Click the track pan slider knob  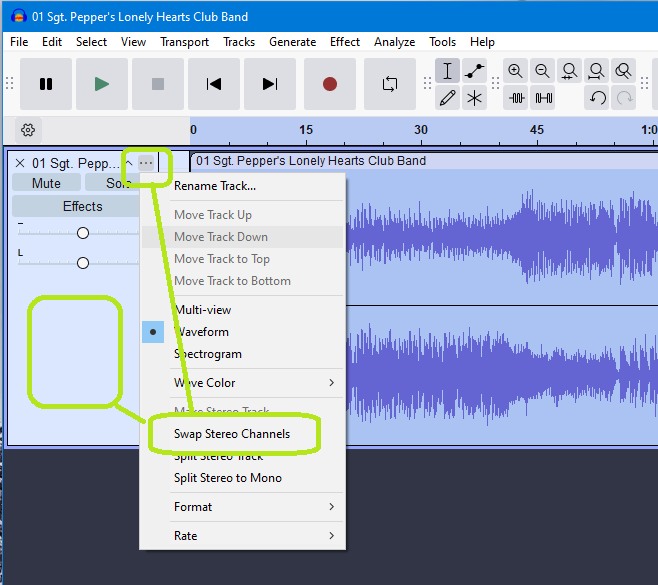83,263
